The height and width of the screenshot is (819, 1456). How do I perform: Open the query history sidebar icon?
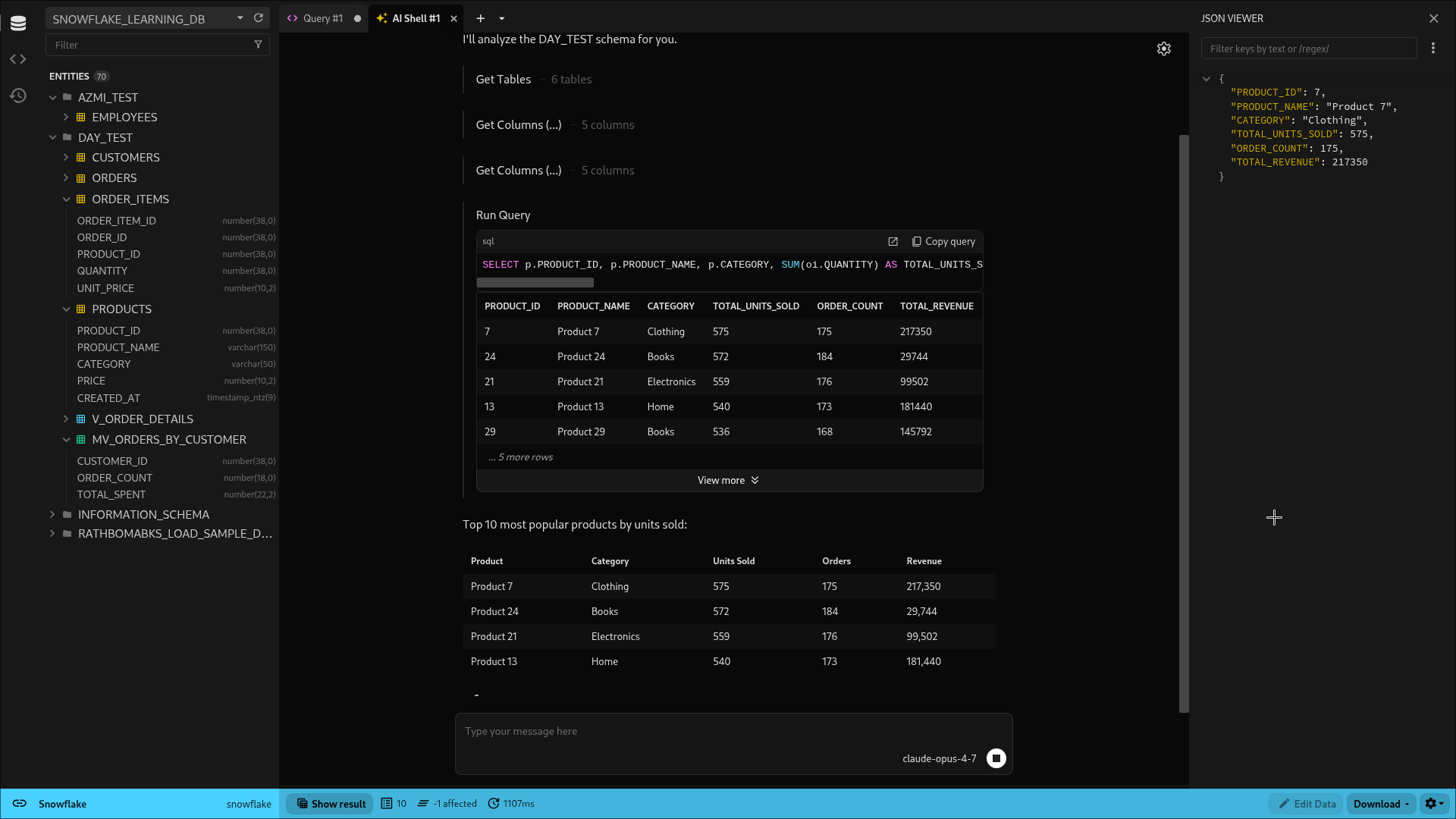[18, 96]
